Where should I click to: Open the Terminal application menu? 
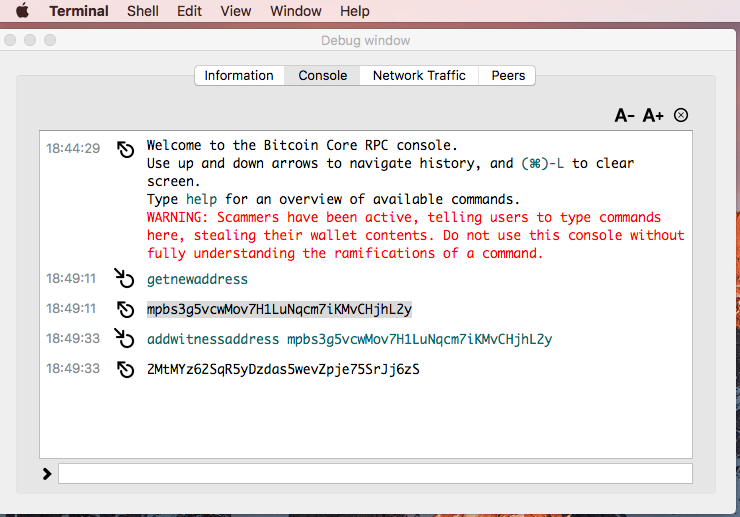[x=79, y=11]
